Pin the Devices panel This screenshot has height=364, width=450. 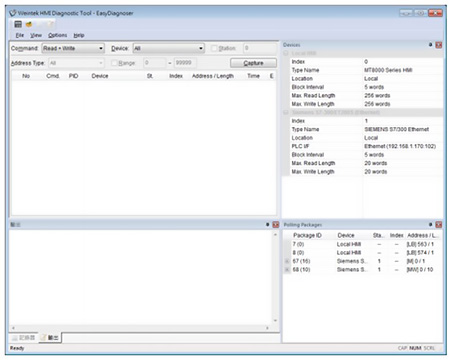click(x=430, y=45)
